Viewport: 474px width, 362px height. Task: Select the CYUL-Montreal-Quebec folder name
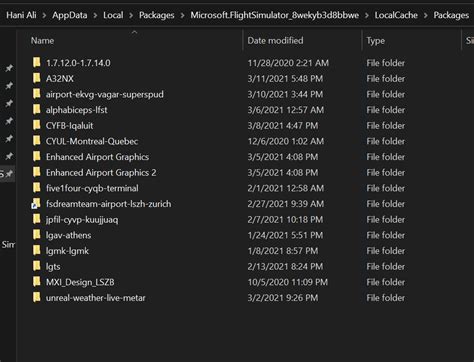(92, 141)
